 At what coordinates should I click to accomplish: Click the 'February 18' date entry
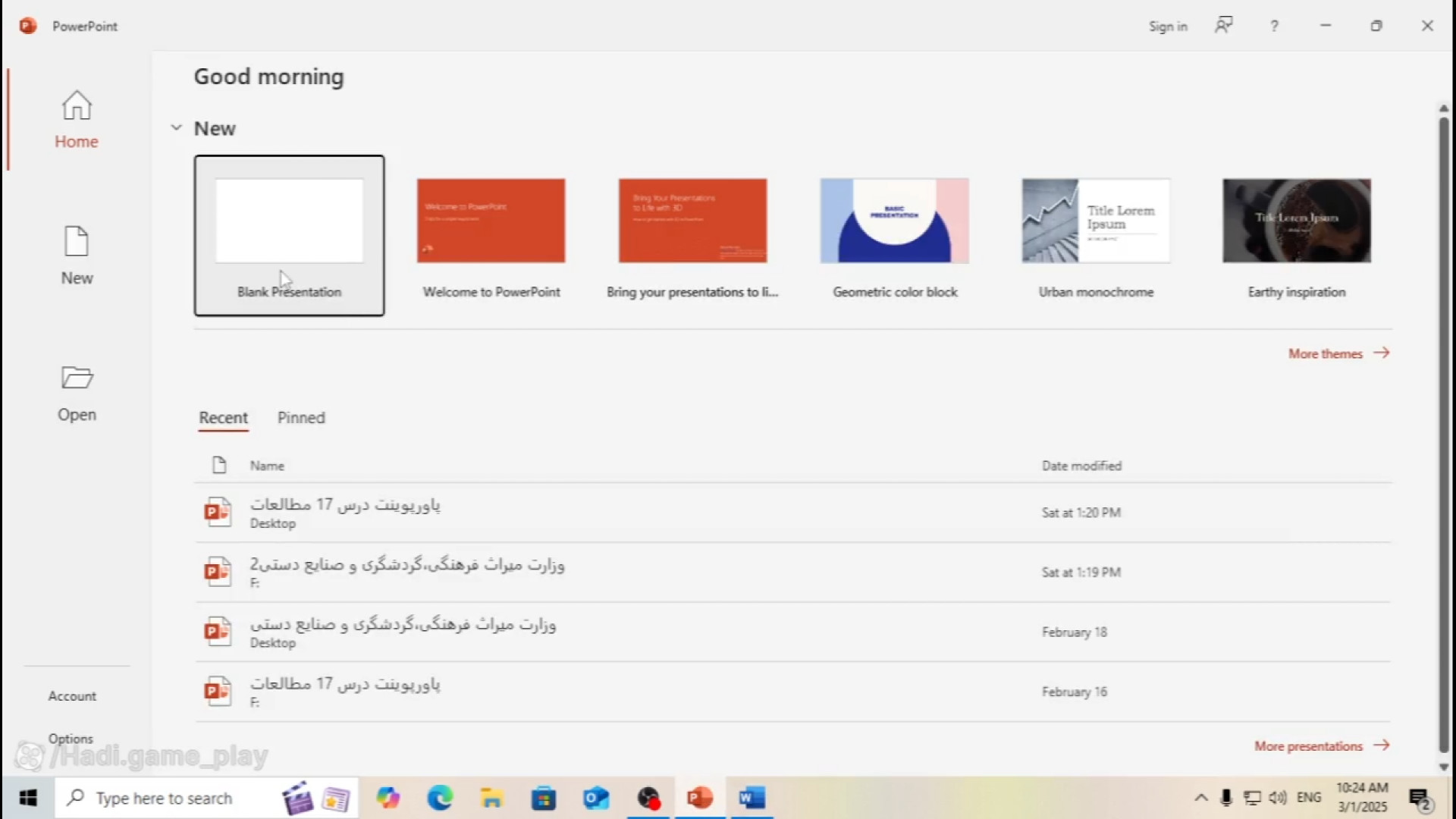[1074, 632]
